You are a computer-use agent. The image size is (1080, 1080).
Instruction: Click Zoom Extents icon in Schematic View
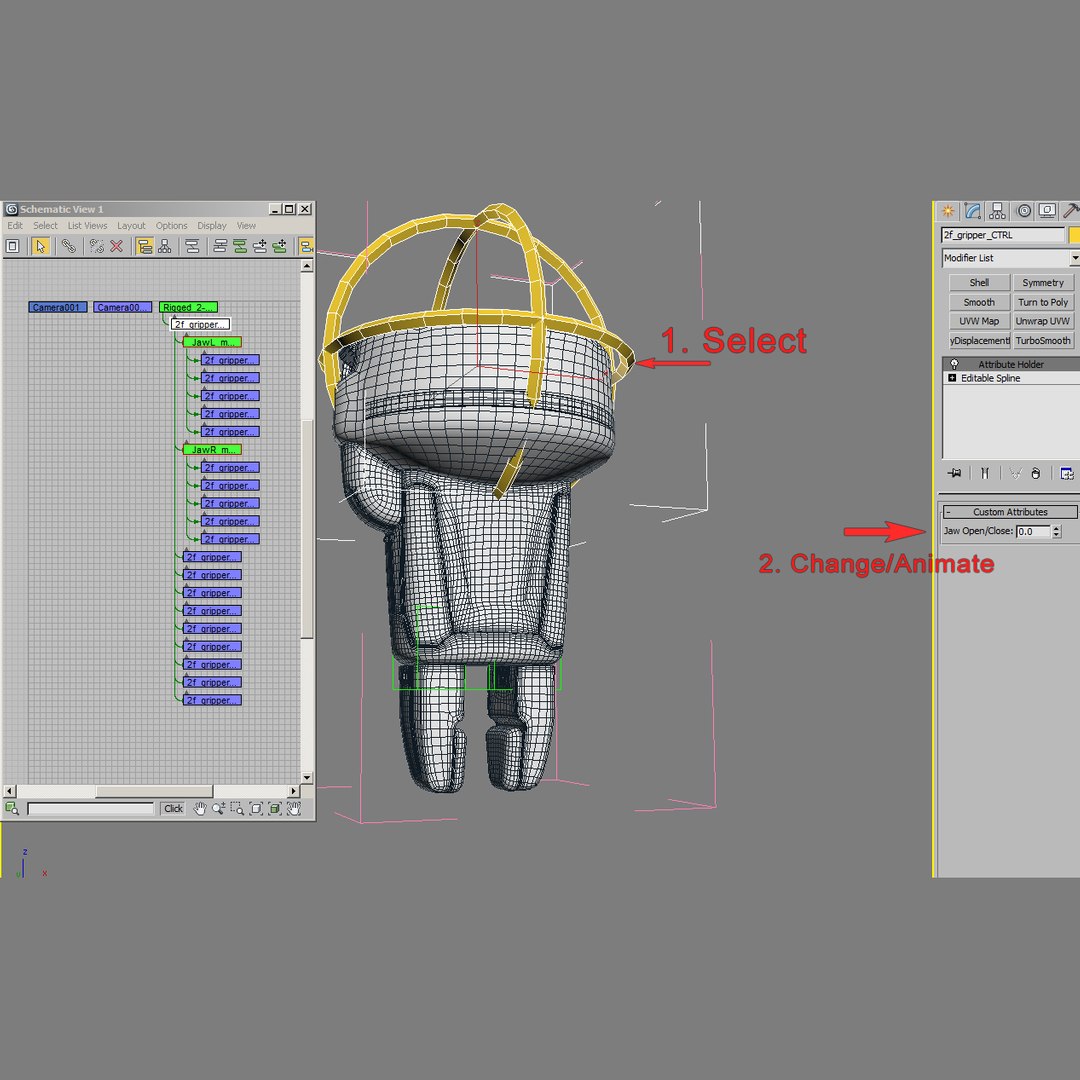coord(256,809)
